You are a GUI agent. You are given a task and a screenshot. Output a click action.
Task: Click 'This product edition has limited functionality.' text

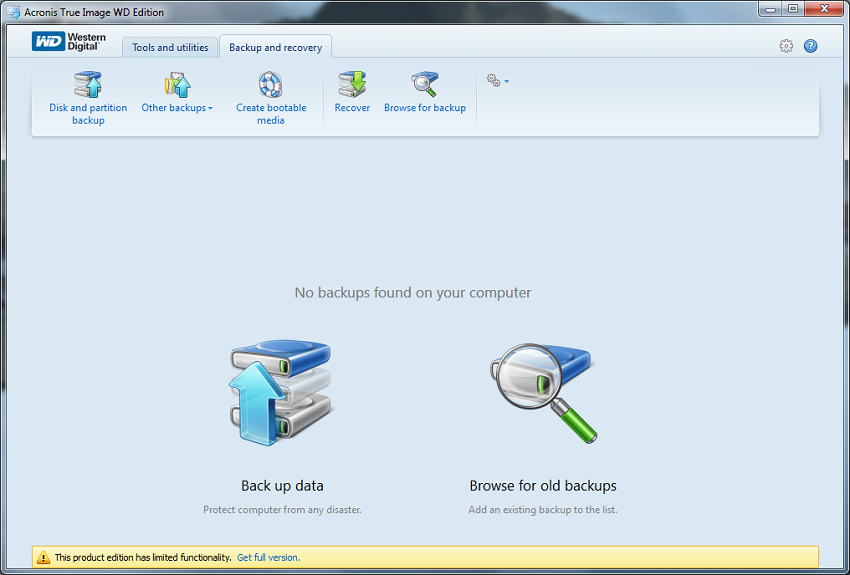(143, 557)
